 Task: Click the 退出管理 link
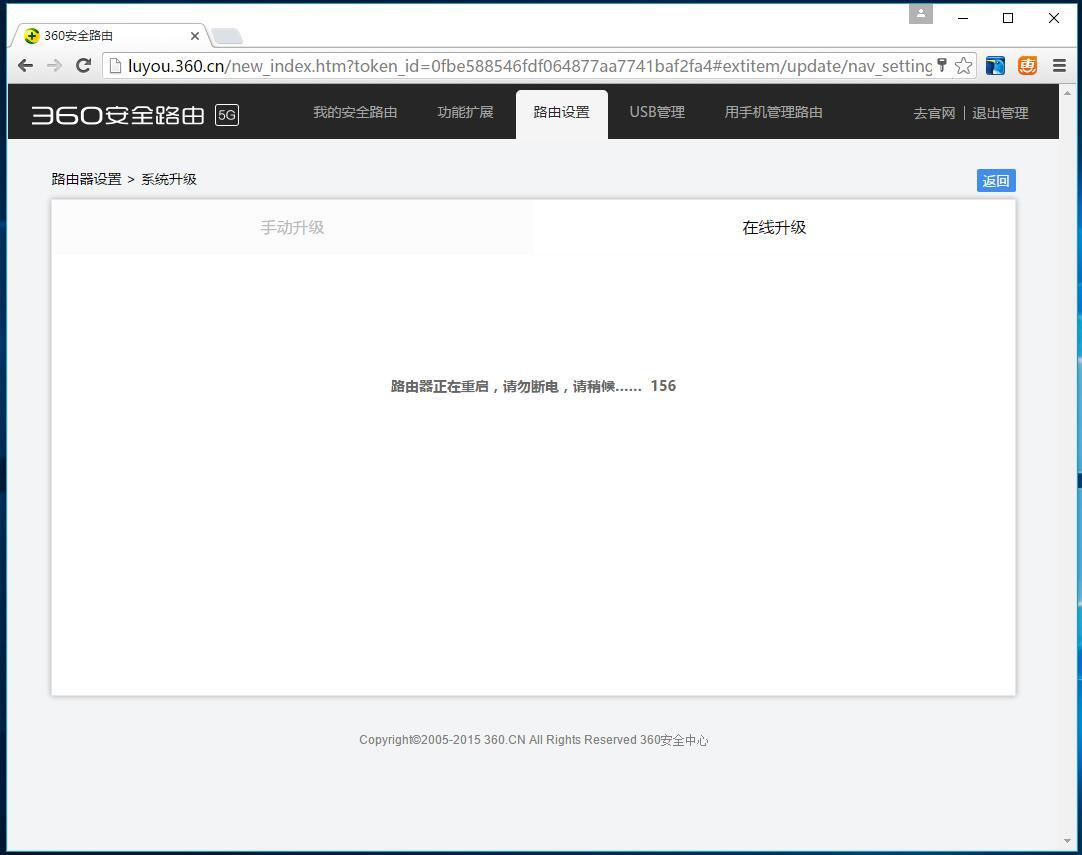tap(1000, 112)
